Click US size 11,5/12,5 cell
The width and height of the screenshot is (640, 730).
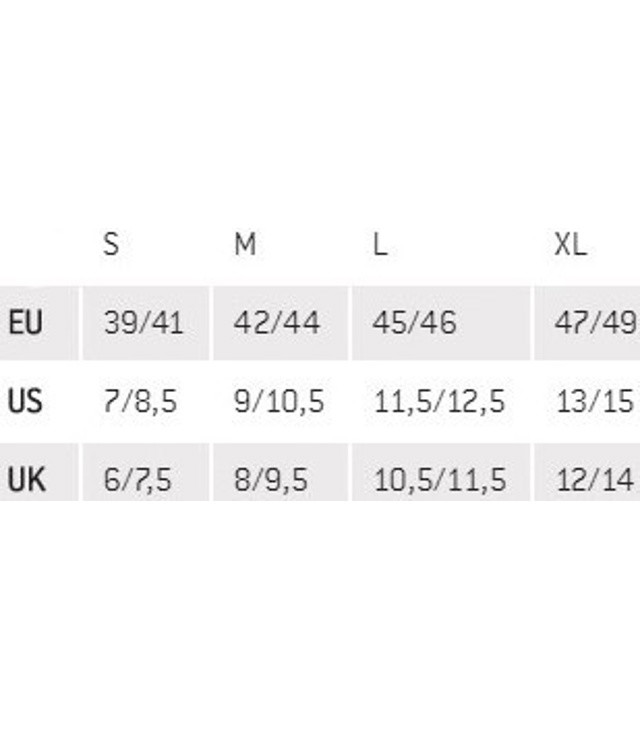pyautogui.click(x=441, y=401)
